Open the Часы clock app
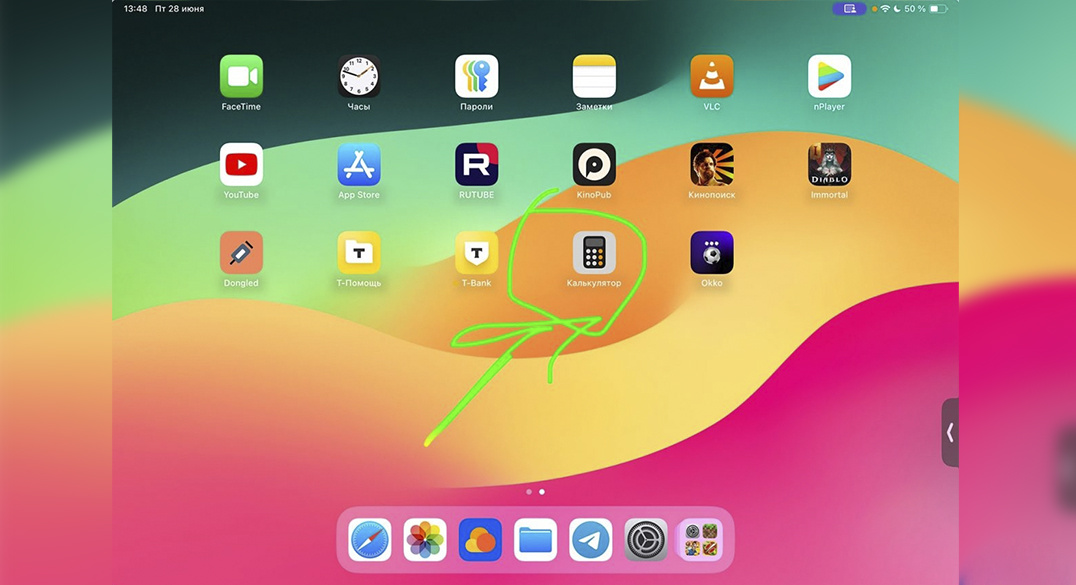Image resolution: width=1076 pixels, height=585 pixels. tap(359, 76)
